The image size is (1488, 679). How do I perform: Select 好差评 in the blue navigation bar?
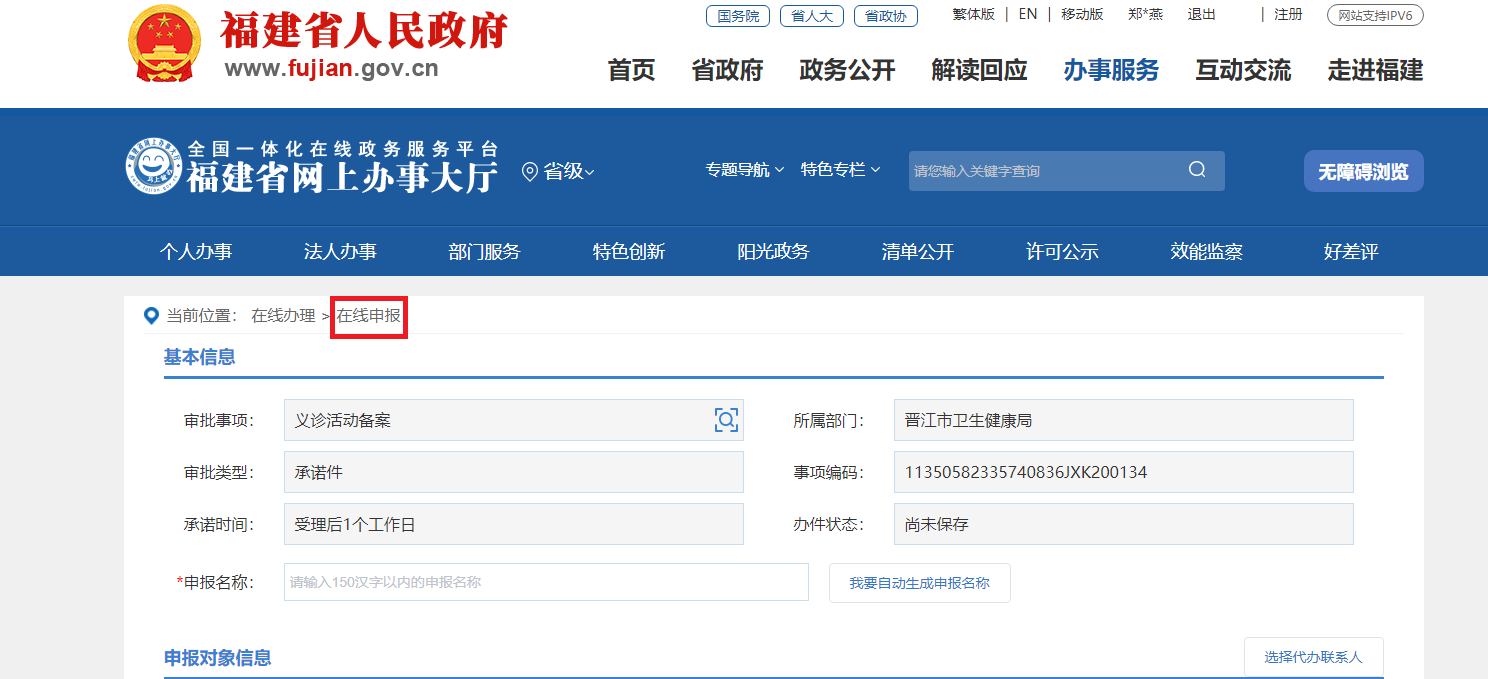1350,252
